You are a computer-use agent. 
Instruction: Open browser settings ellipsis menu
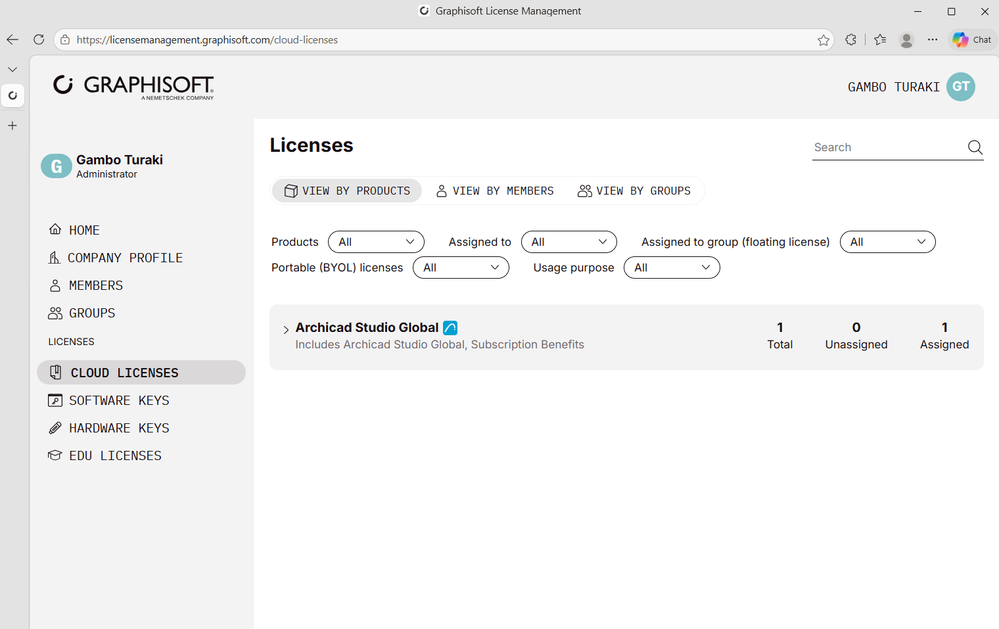click(x=932, y=40)
